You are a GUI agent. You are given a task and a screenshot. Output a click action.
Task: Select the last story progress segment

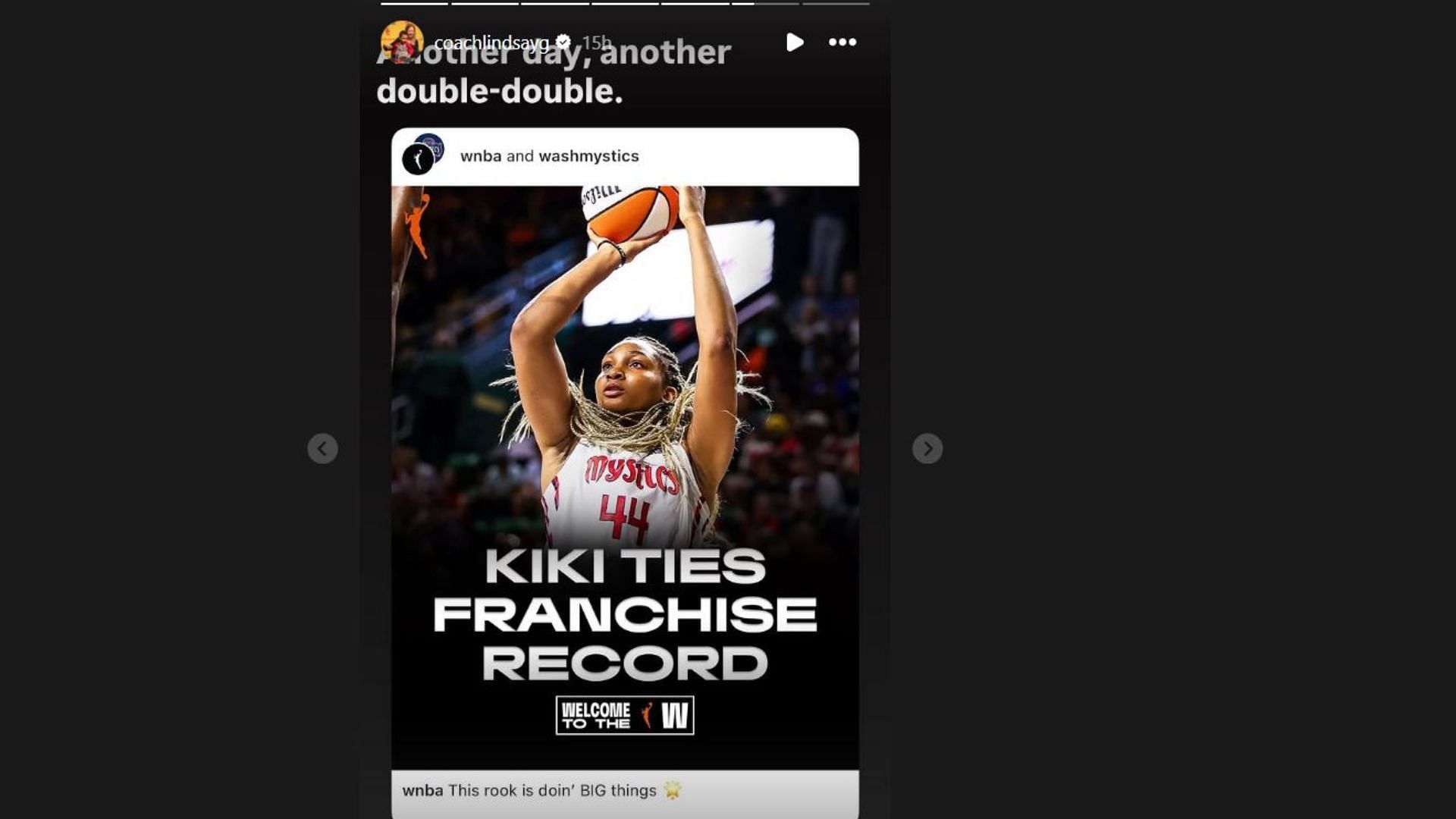(x=836, y=4)
